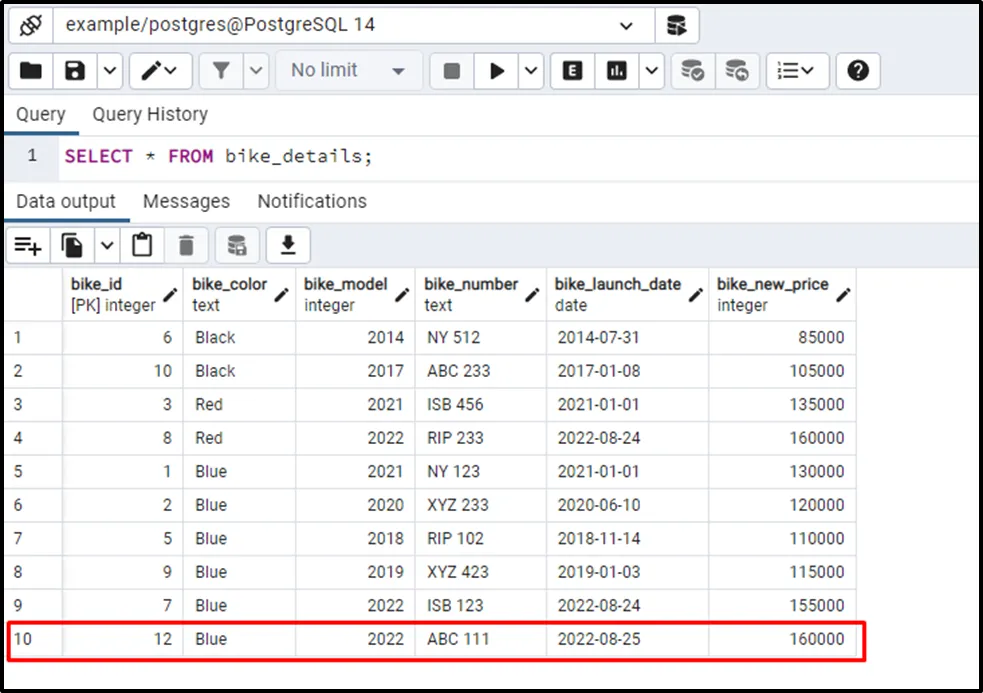
Task: Click the Open File folder icon
Action: click(x=31, y=71)
